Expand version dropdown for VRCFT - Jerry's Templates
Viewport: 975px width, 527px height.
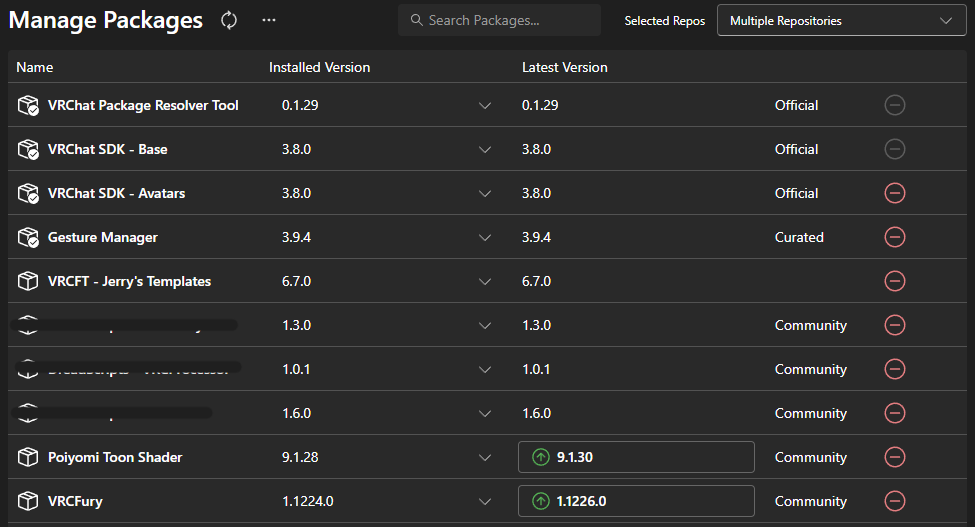click(x=485, y=282)
